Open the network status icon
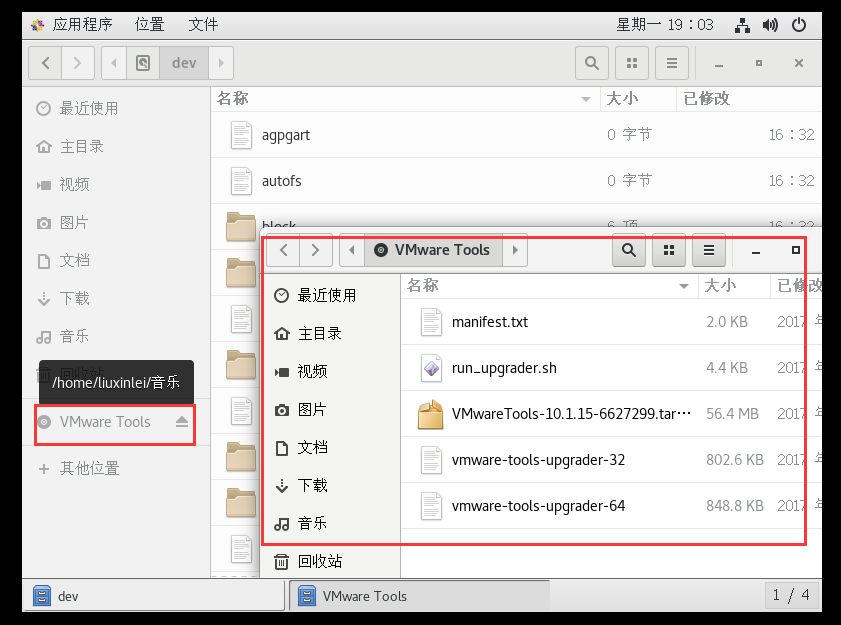Image resolution: width=841 pixels, height=625 pixels. [742, 25]
